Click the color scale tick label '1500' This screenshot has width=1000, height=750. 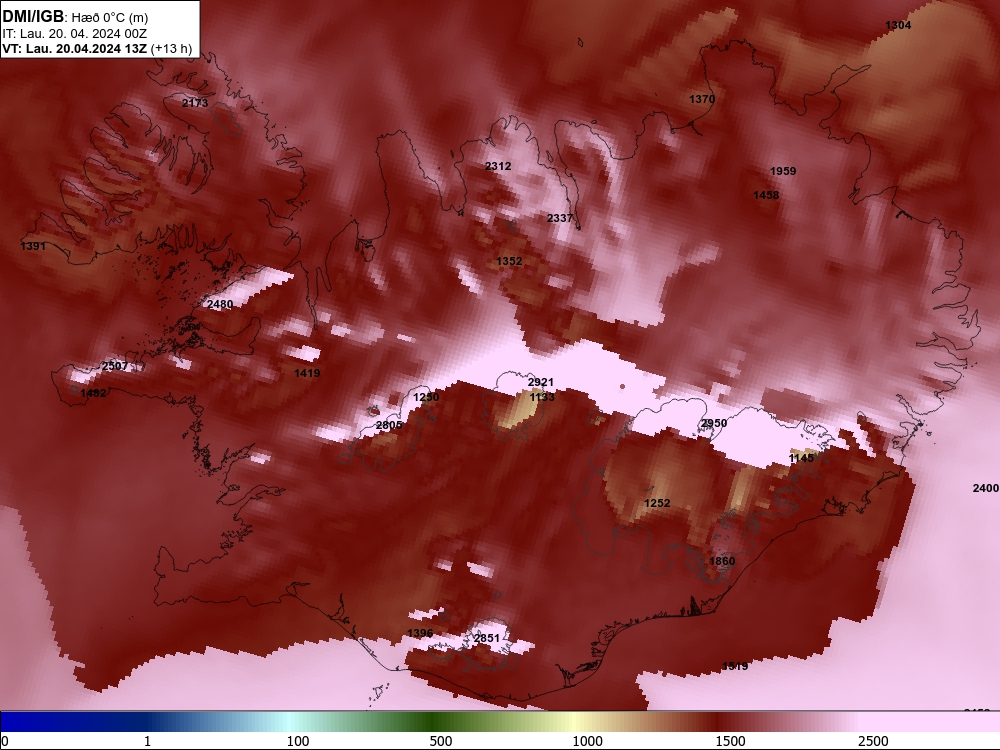pos(730,741)
